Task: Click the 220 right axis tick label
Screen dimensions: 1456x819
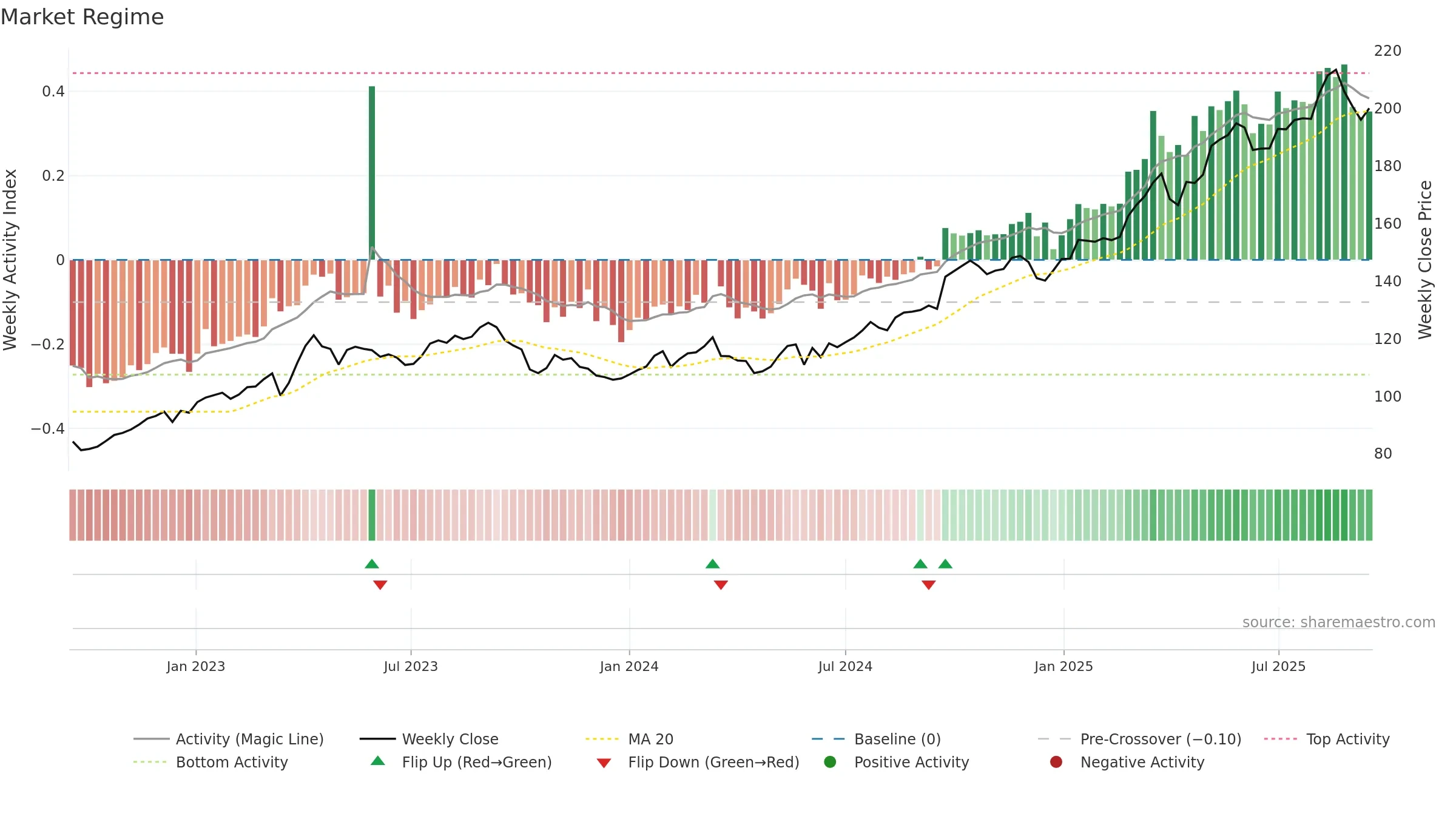Action: click(1387, 51)
